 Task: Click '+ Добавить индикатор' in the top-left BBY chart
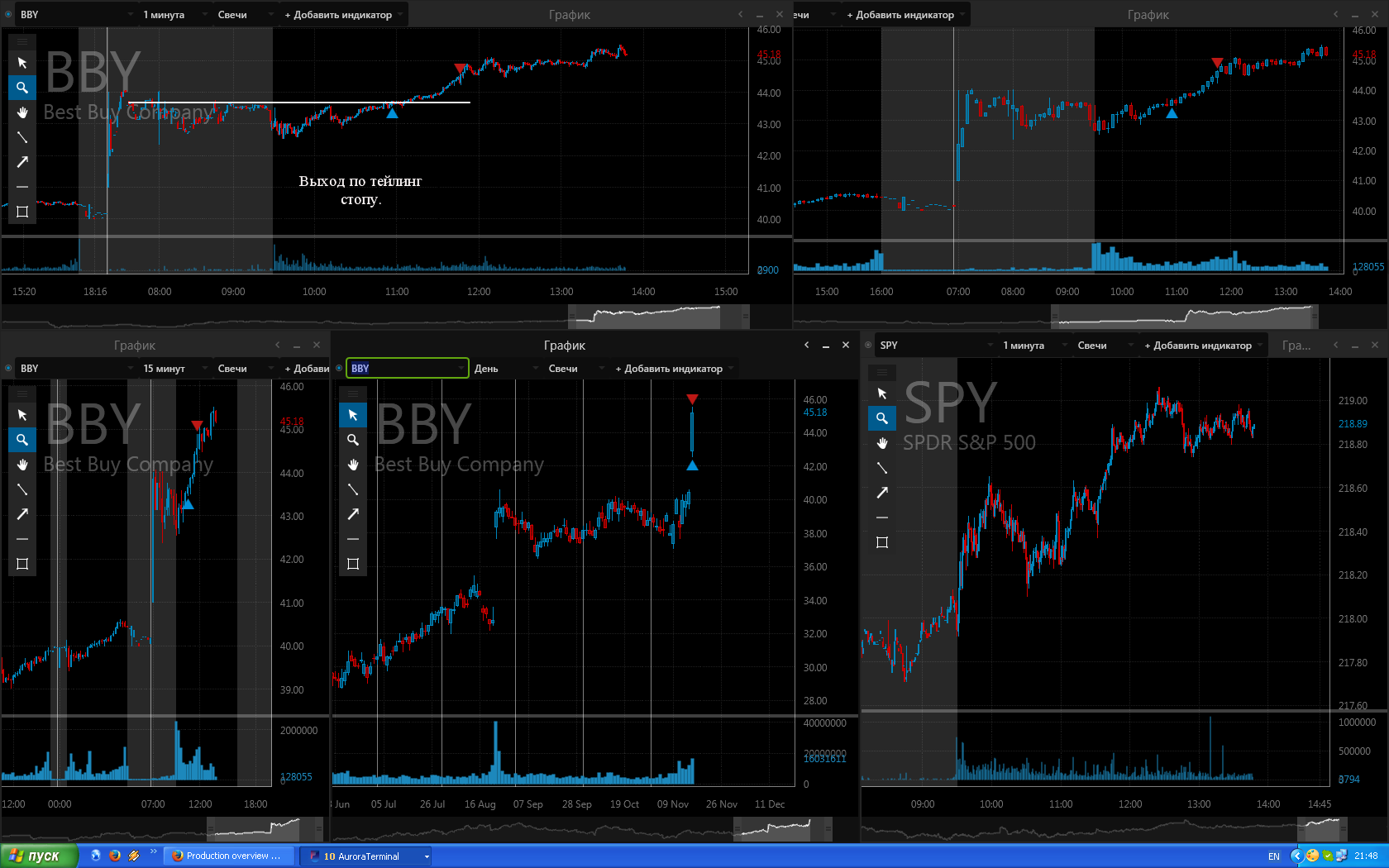(343, 15)
